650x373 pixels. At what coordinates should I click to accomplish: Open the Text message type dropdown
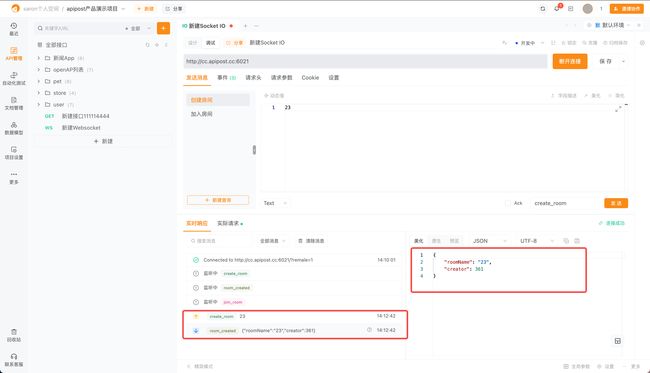pos(275,203)
